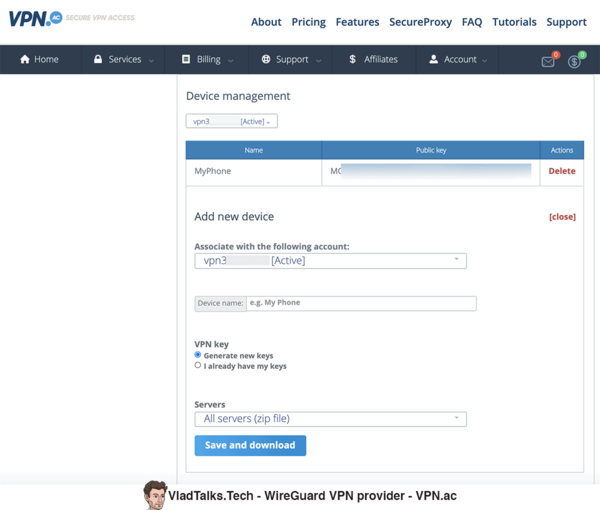The width and height of the screenshot is (600, 510).
Task: Open the Servers dropdown
Action: [331, 419]
